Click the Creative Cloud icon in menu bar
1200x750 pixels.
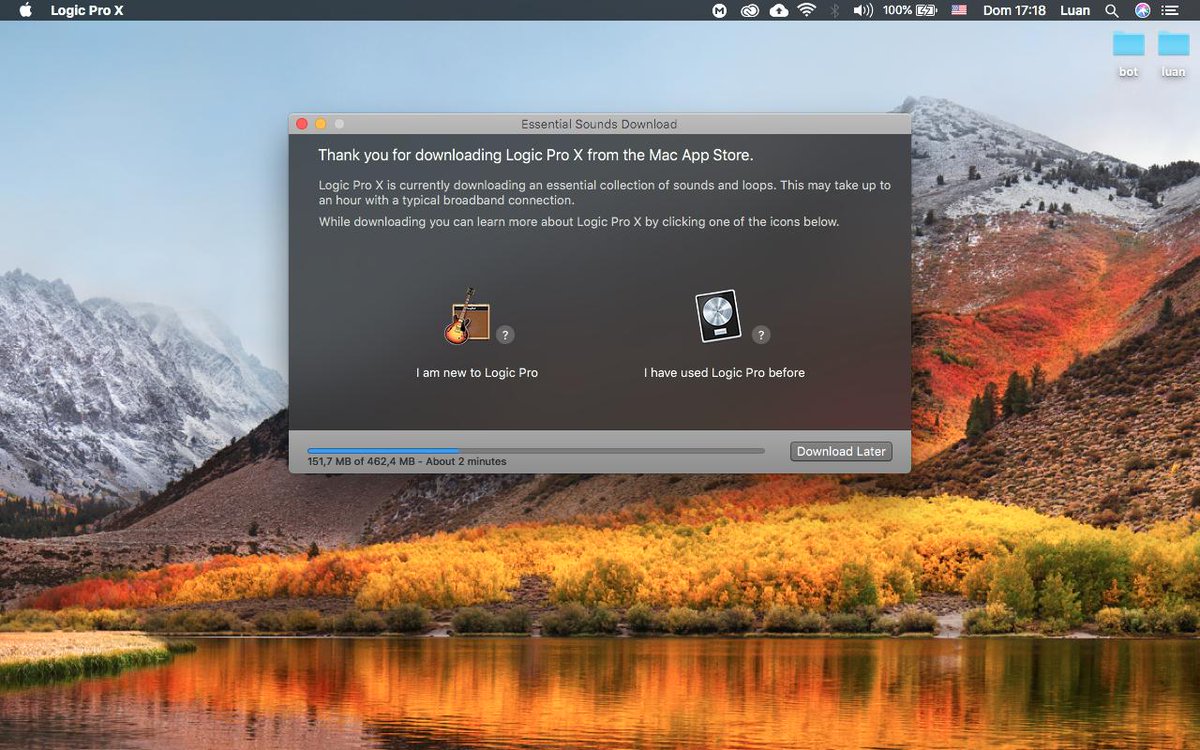(x=749, y=10)
